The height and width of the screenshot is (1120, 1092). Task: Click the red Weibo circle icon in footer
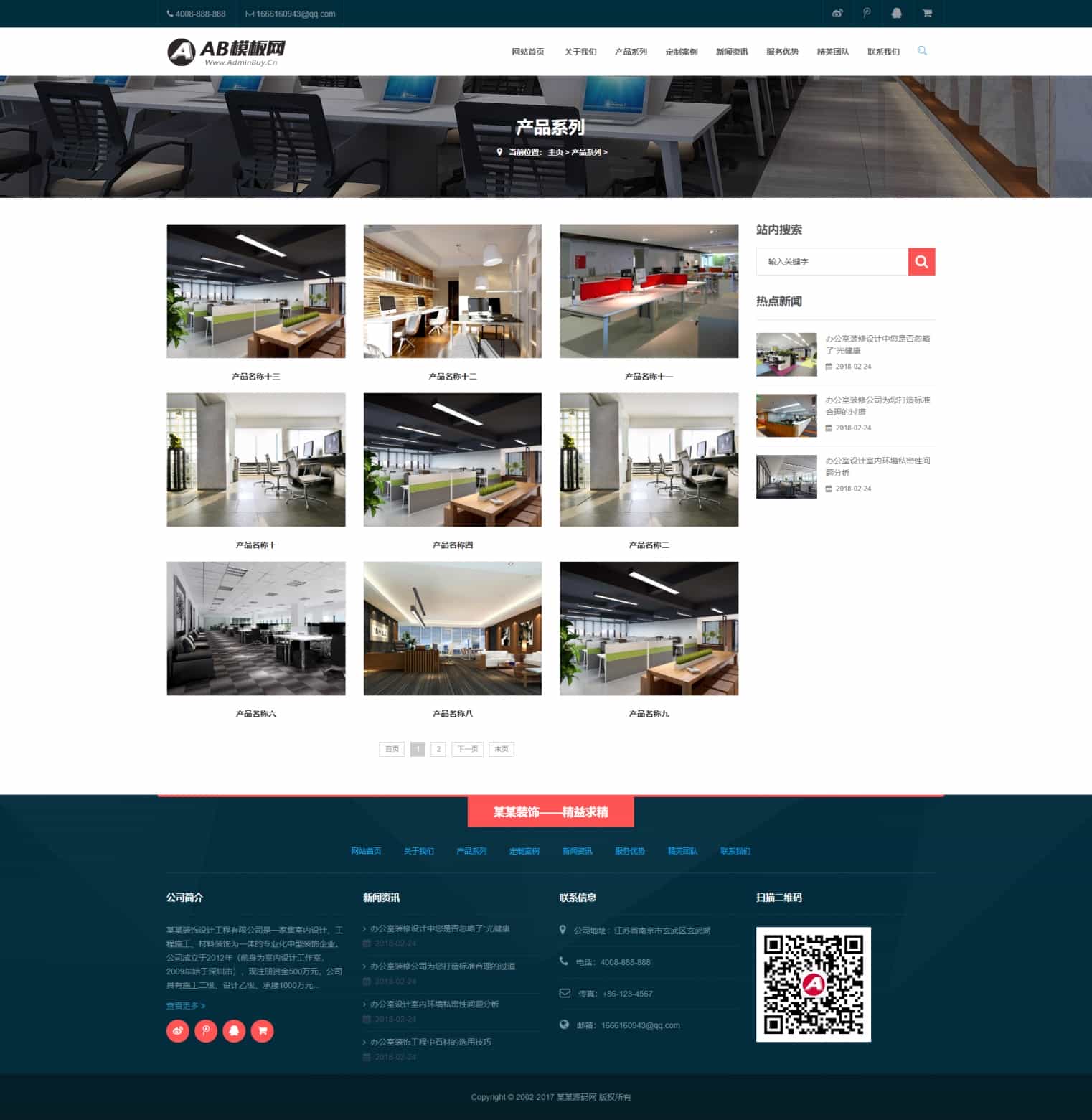tap(178, 1031)
